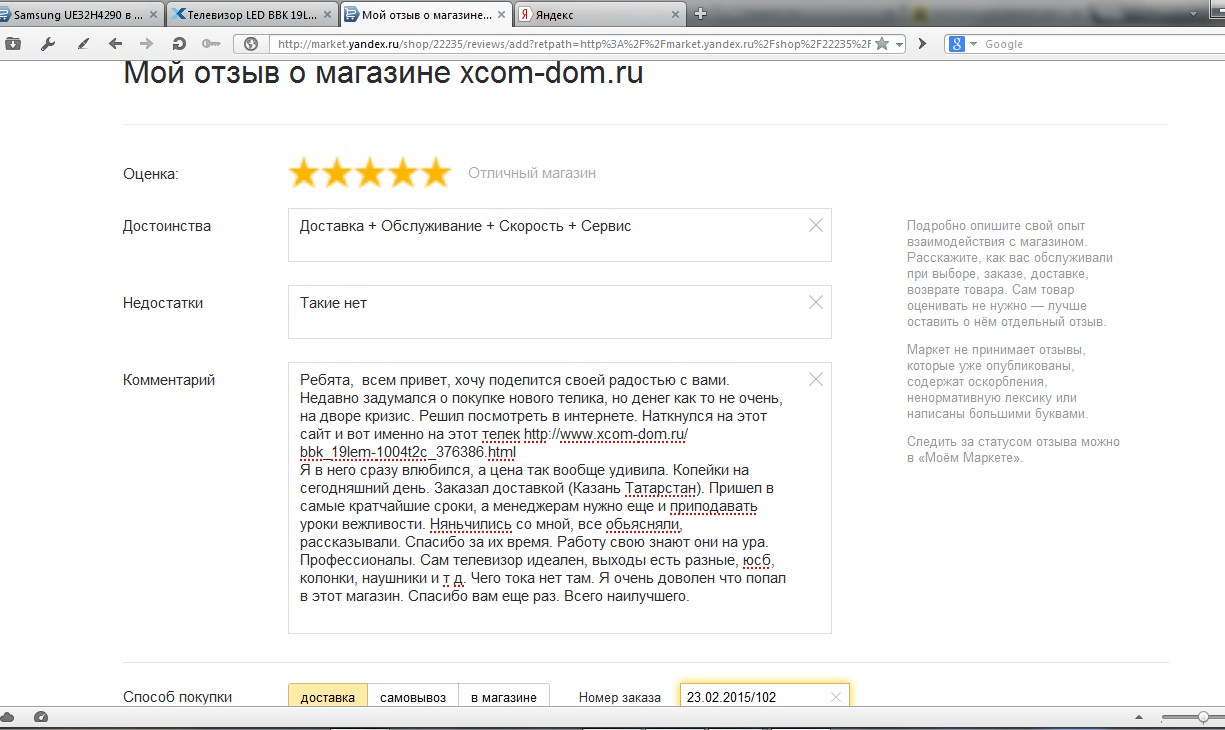Screen dimensions: 1225x730
Task: Bookmark page with the star icon
Action: click(882, 44)
